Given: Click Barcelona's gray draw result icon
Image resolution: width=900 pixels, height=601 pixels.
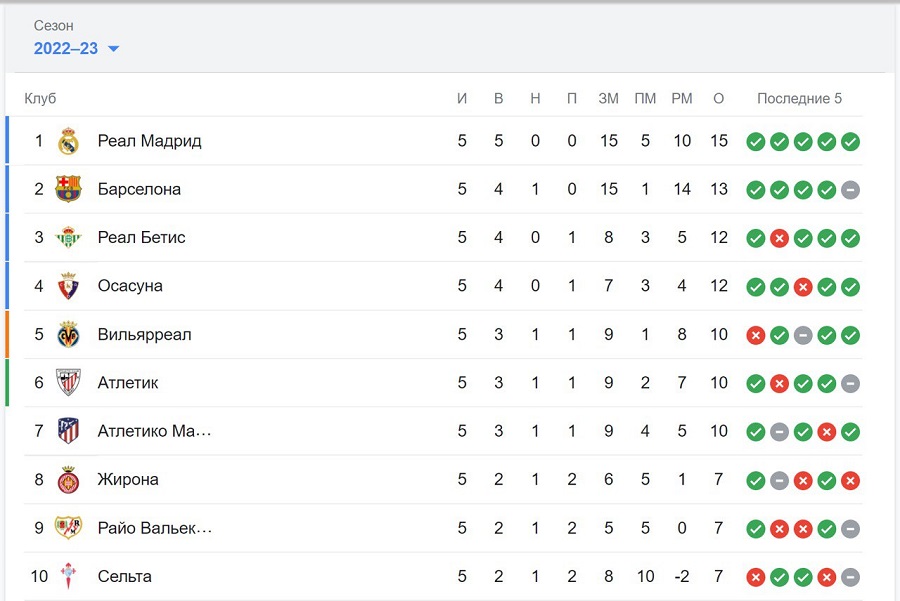Looking at the screenshot, I should pyautogui.click(x=850, y=190).
